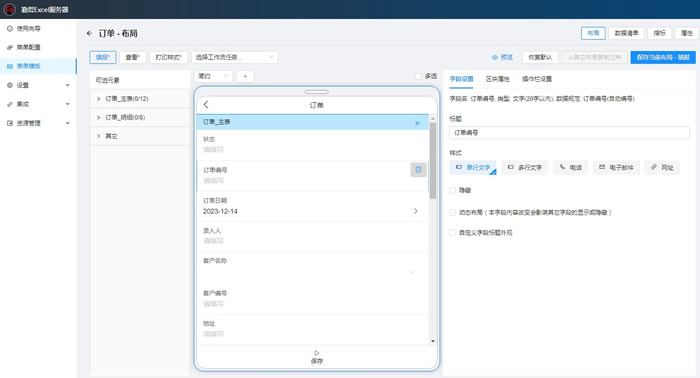This screenshot has width=700, height=378.
Task: Click the phone preview back chevron
Action: coord(206,104)
